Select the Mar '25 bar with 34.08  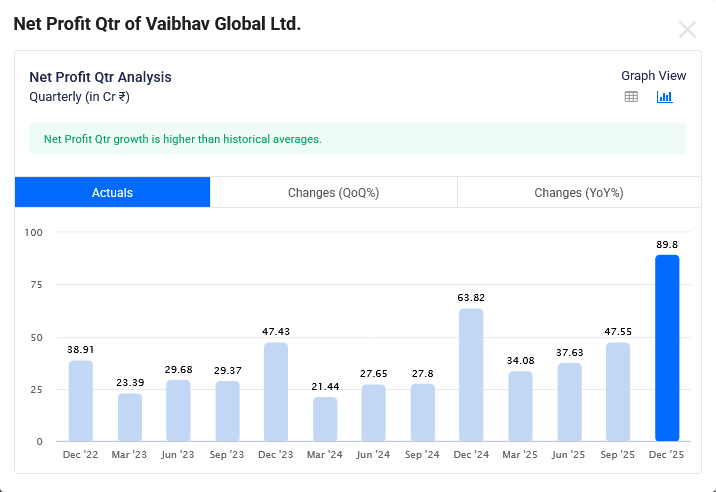pos(520,406)
